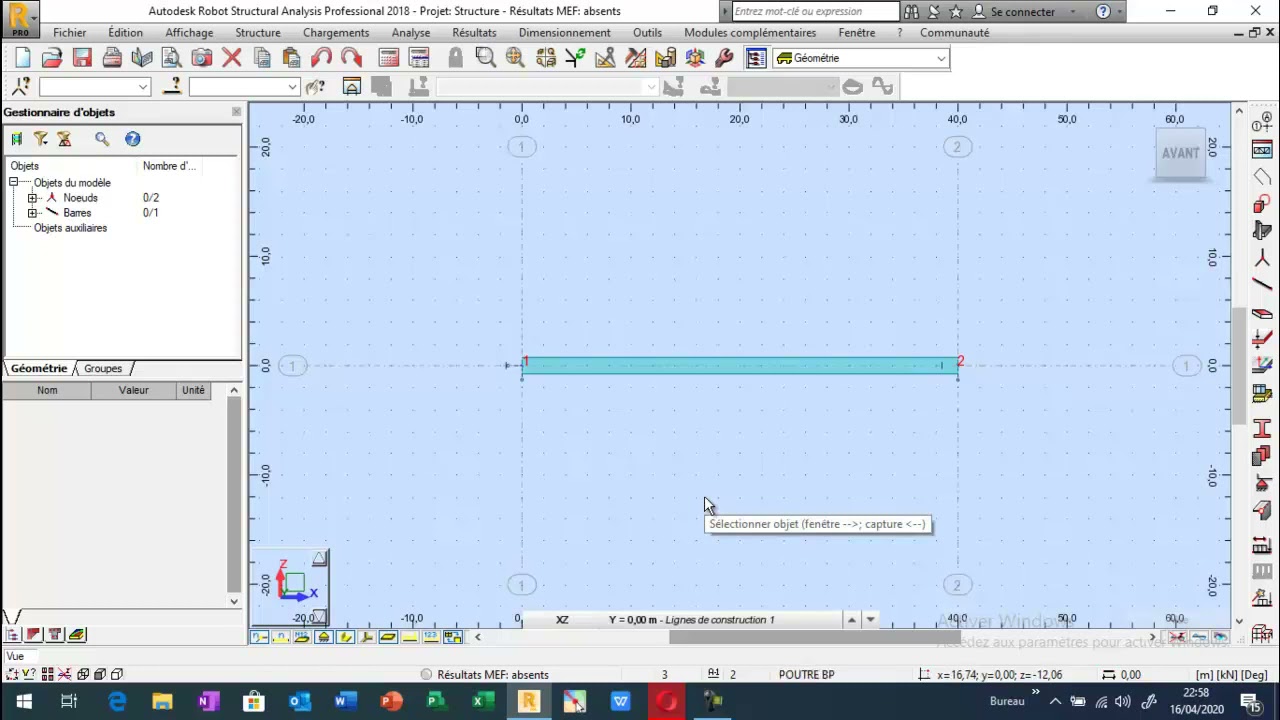Open Résultats menu
Screen dimensions: 1280x720
[x=474, y=32]
